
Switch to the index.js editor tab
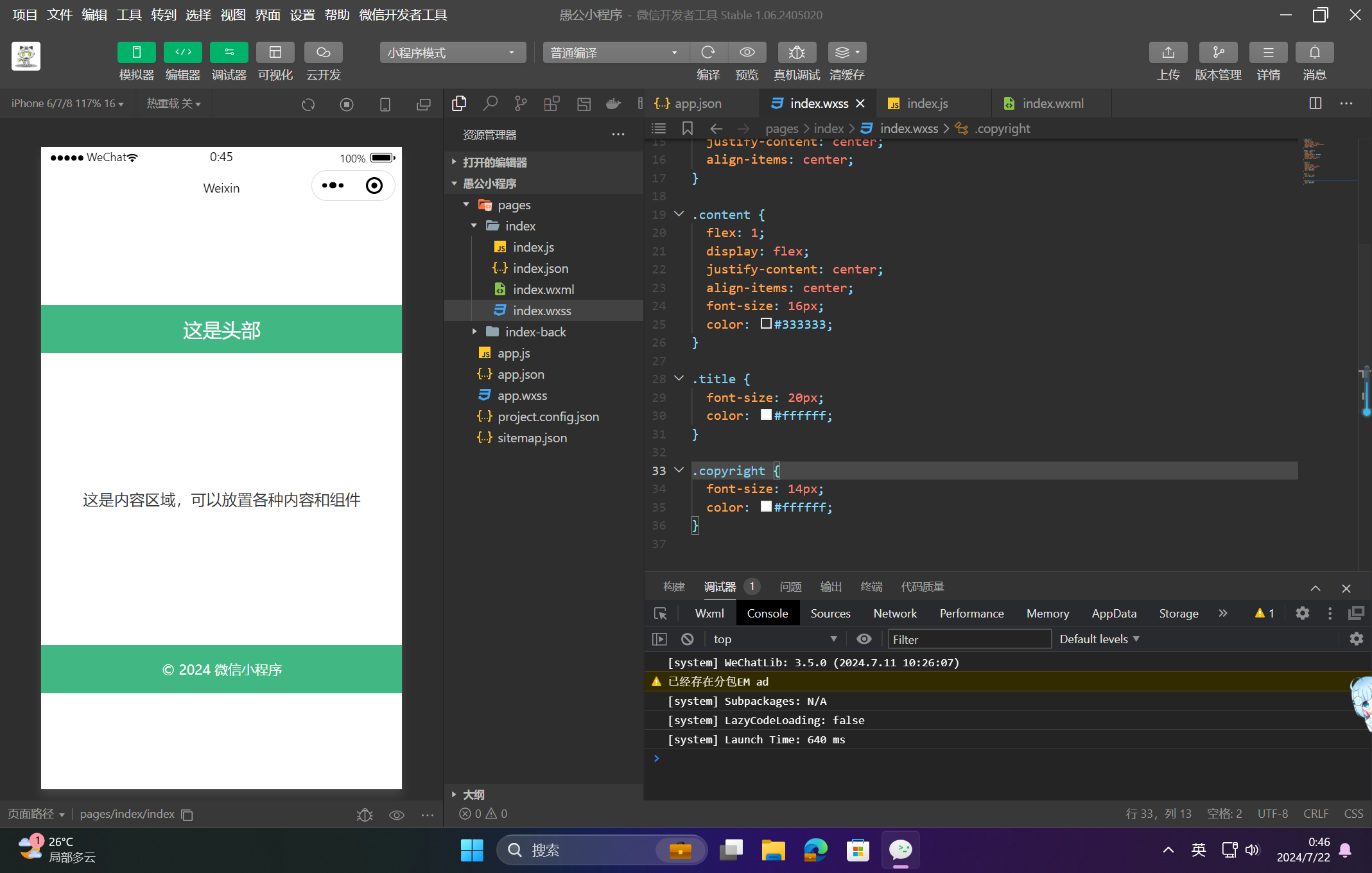tap(926, 103)
